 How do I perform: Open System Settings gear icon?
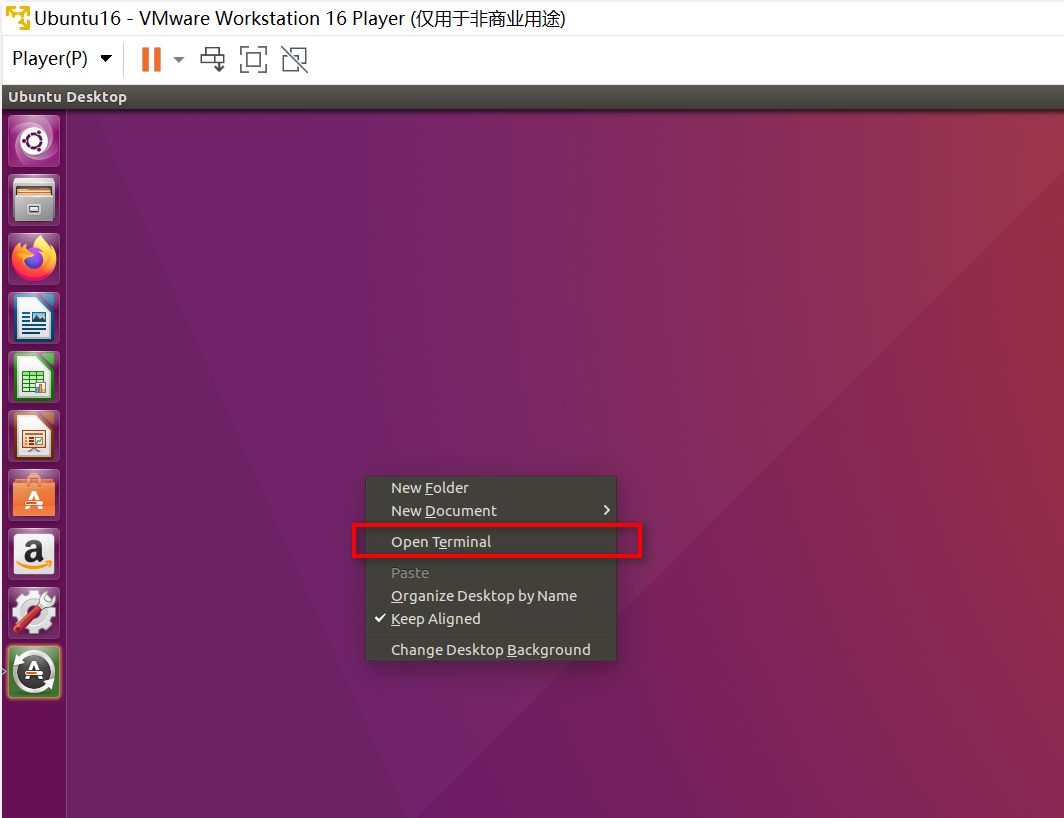point(34,614)
